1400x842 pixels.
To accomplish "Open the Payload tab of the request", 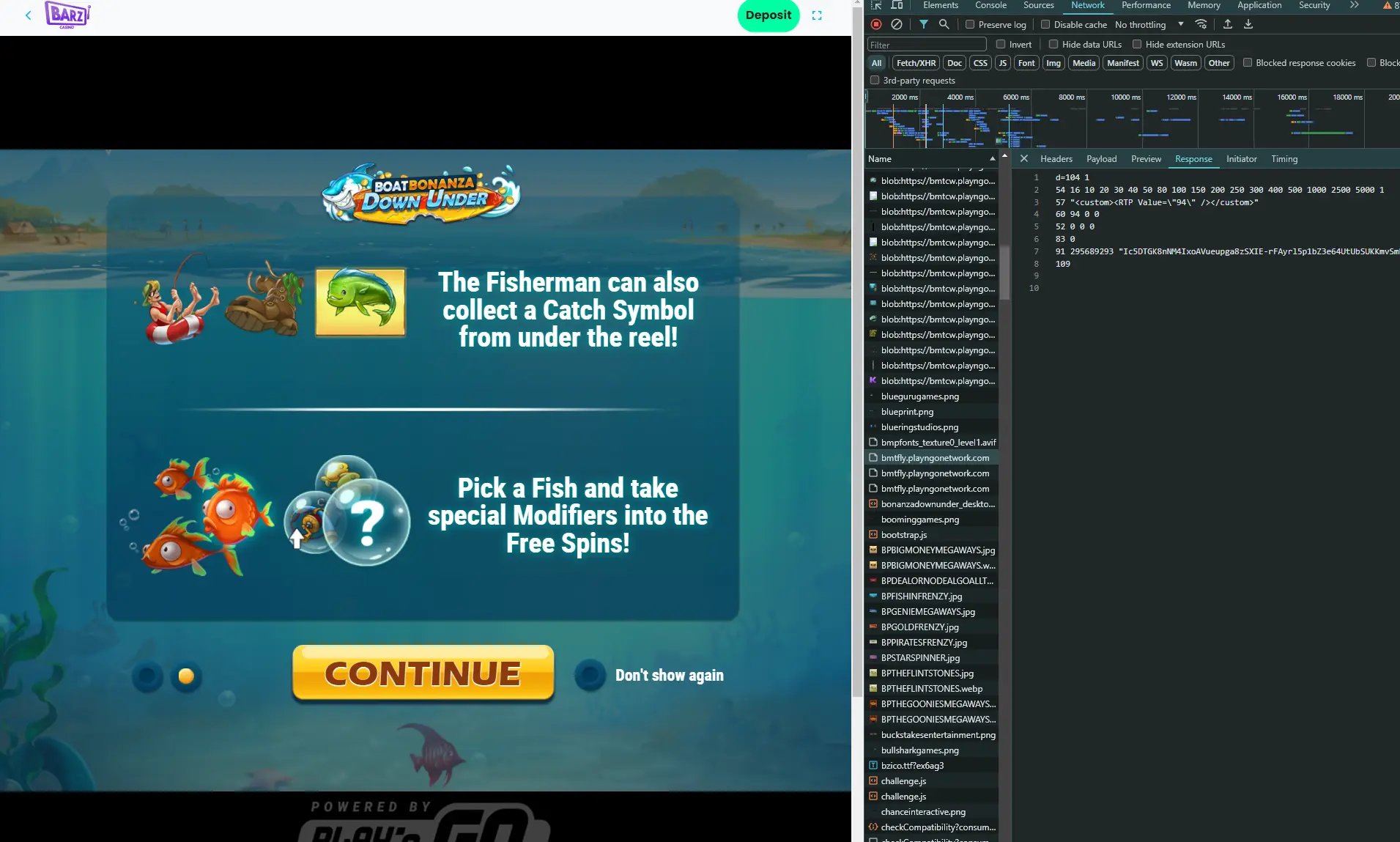I will tap(1101, 158).
